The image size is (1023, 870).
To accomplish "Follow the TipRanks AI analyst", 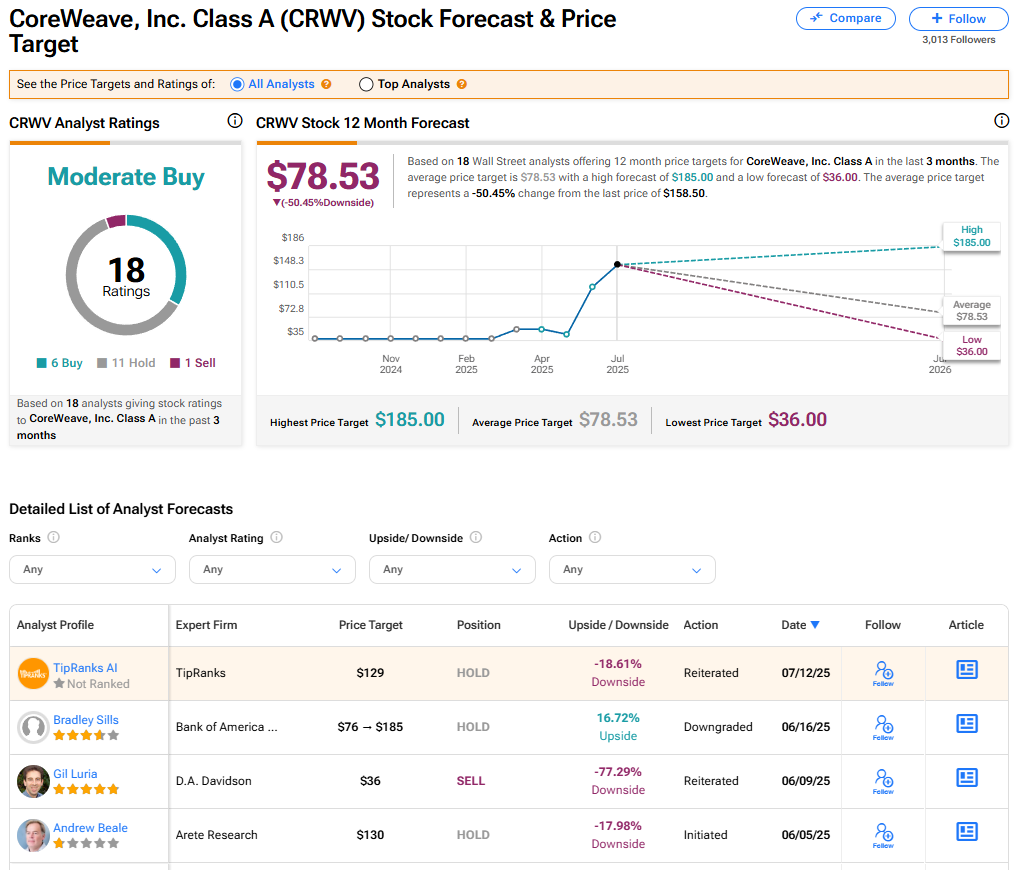I will click(883, 673).
